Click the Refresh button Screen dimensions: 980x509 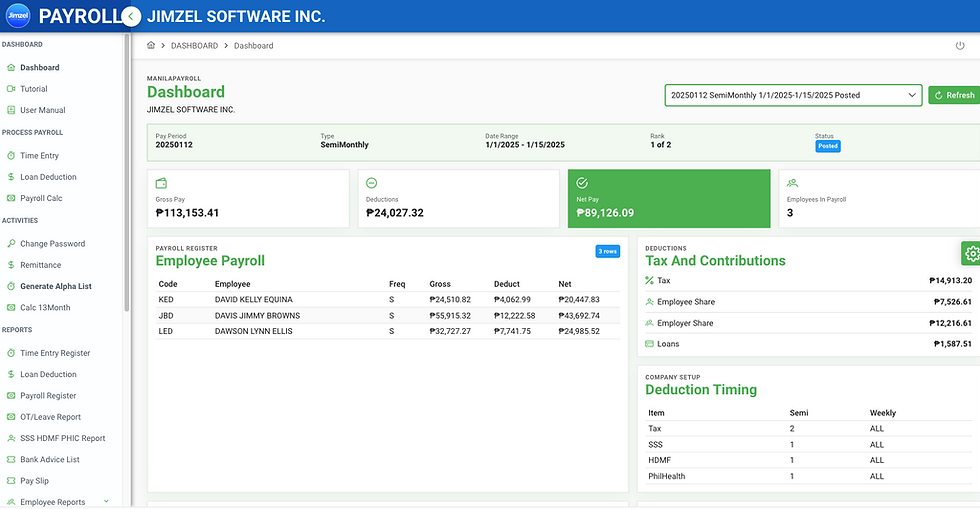954,95
